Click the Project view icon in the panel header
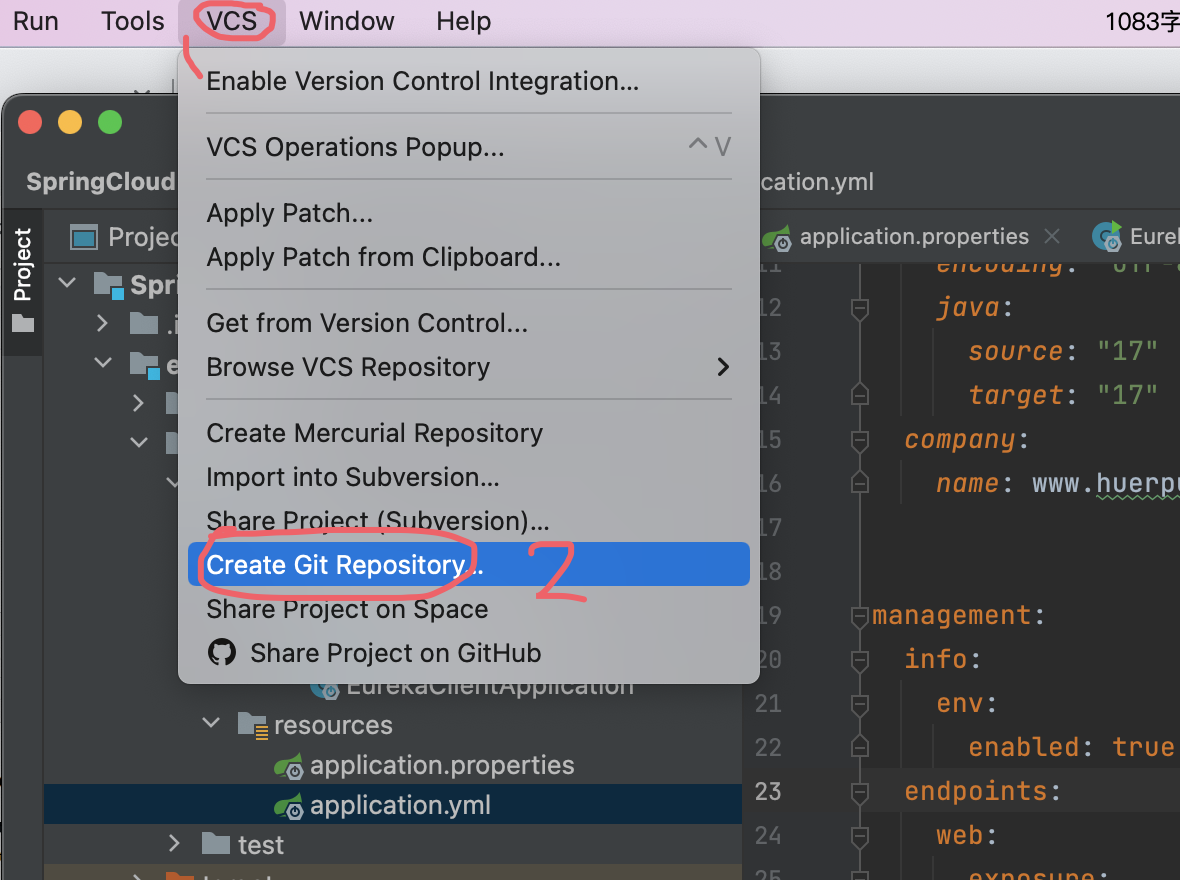Viewport: 1180px width, 880px height. tap(84, 237)
